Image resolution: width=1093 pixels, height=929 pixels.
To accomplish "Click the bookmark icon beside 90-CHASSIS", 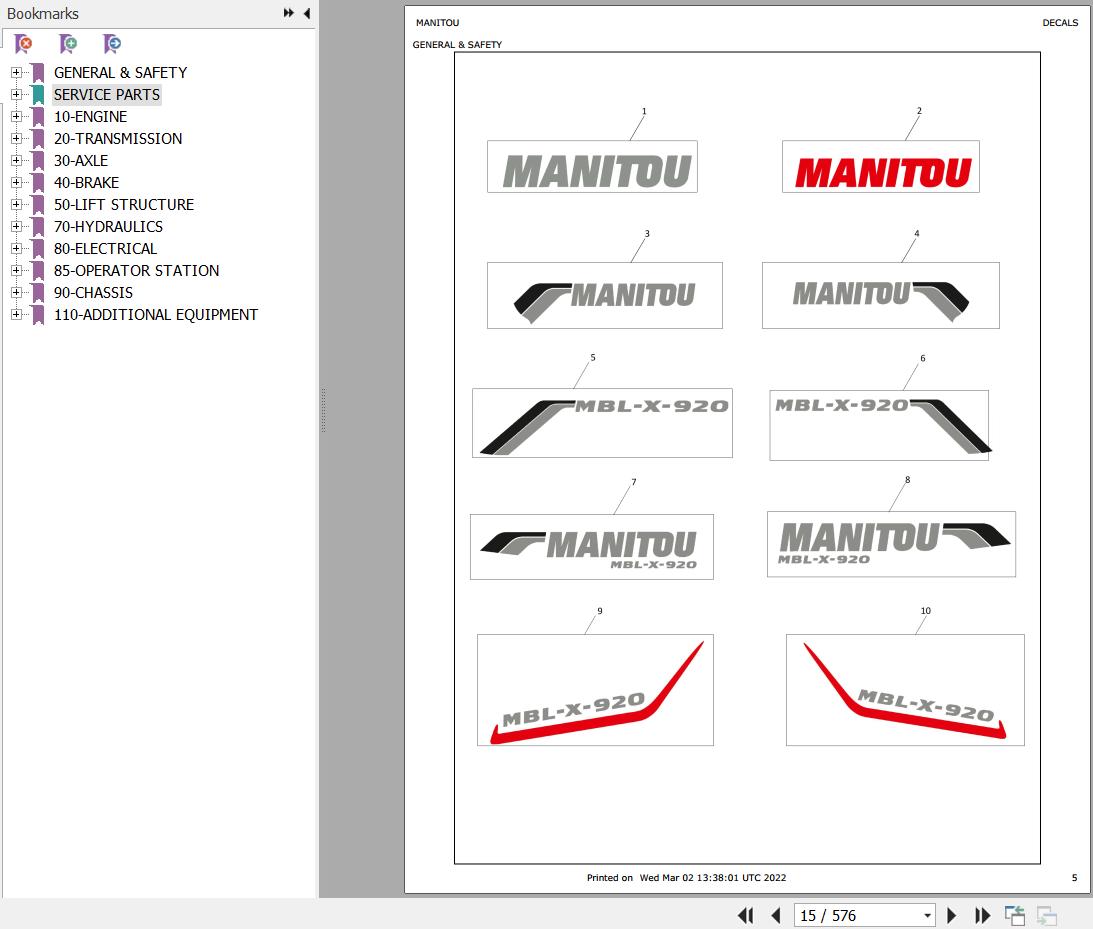I will pos(38,293).
